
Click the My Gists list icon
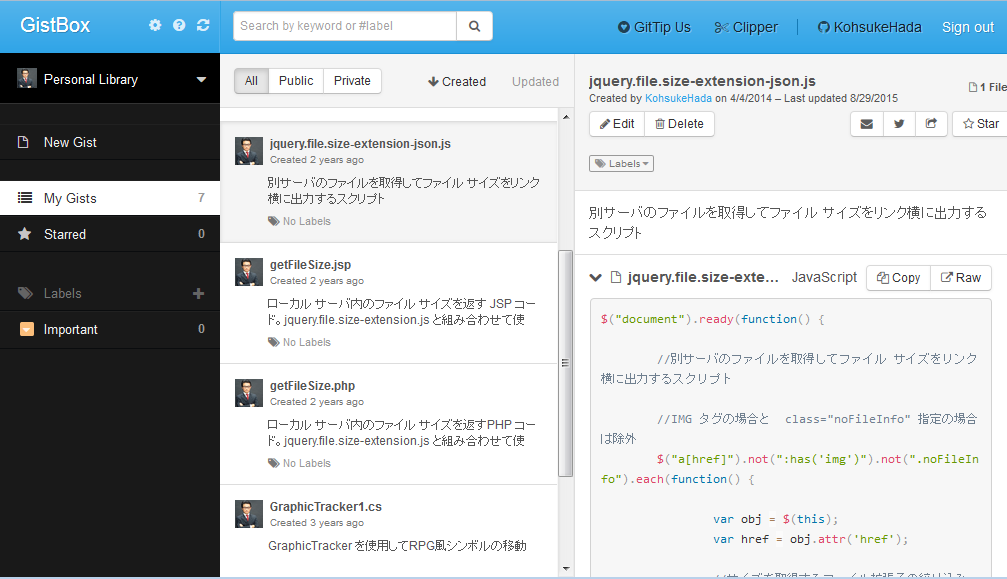point(25,198)
